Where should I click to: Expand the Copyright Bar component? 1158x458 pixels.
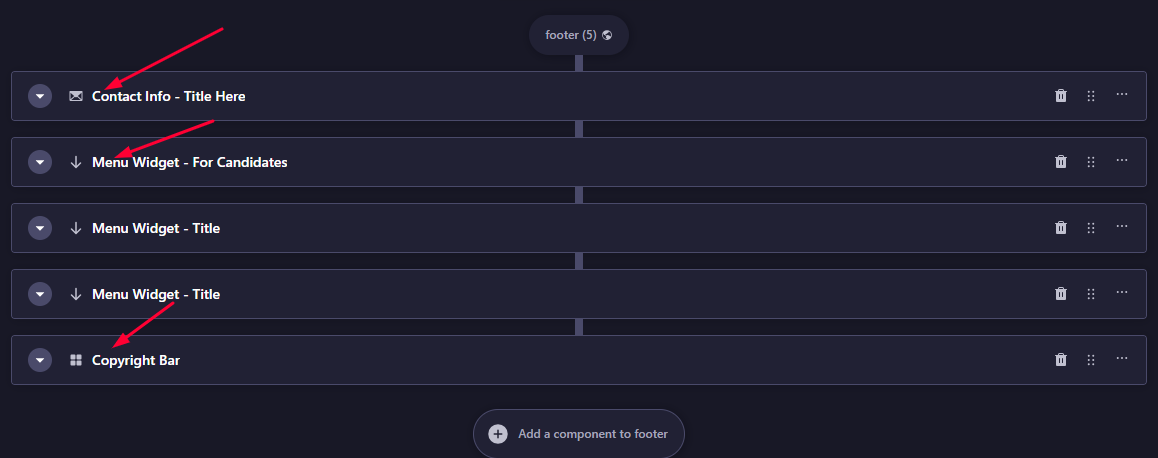tap(39, 360)
